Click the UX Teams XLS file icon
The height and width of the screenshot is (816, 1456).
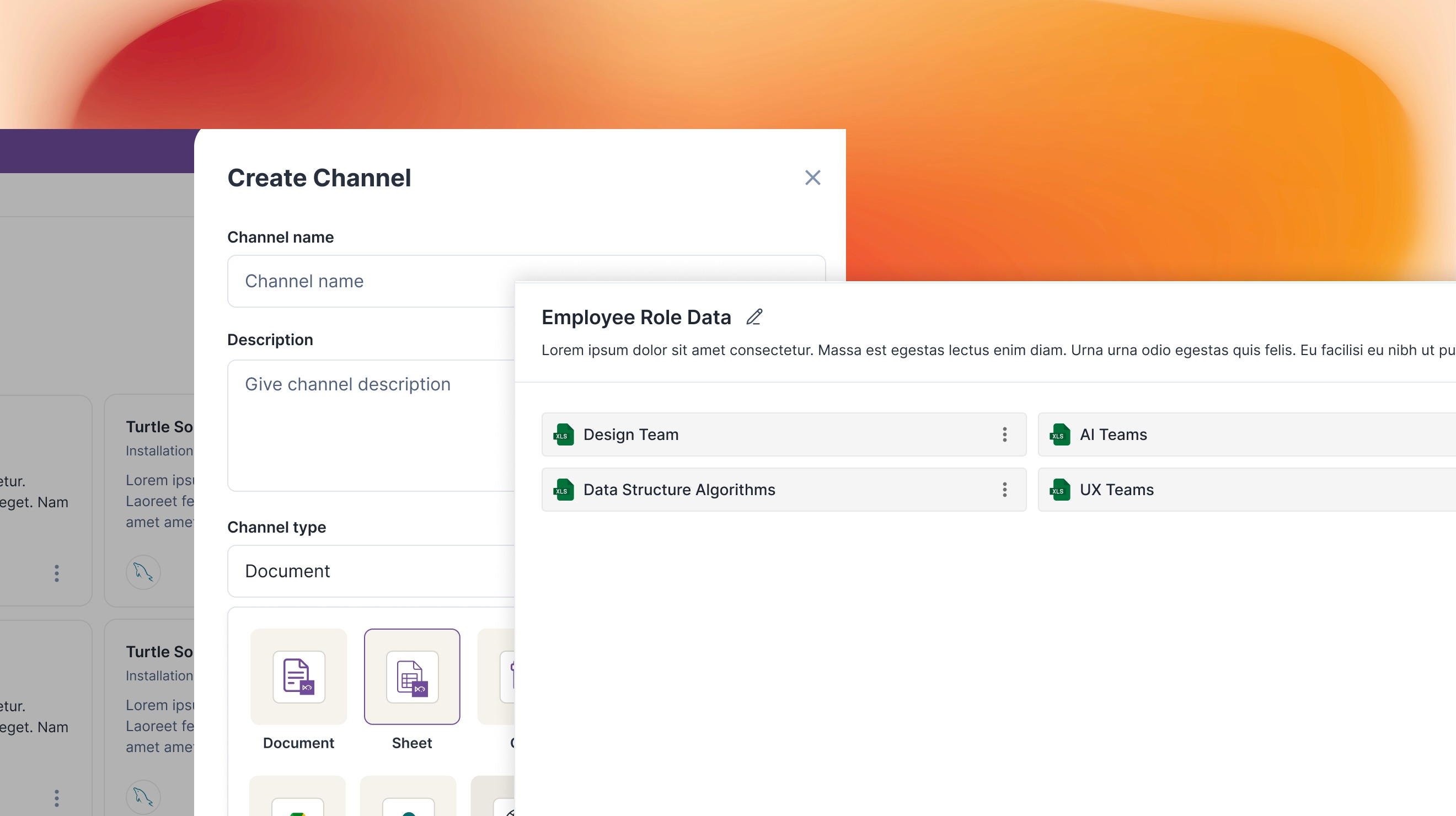click(1060, 490)
